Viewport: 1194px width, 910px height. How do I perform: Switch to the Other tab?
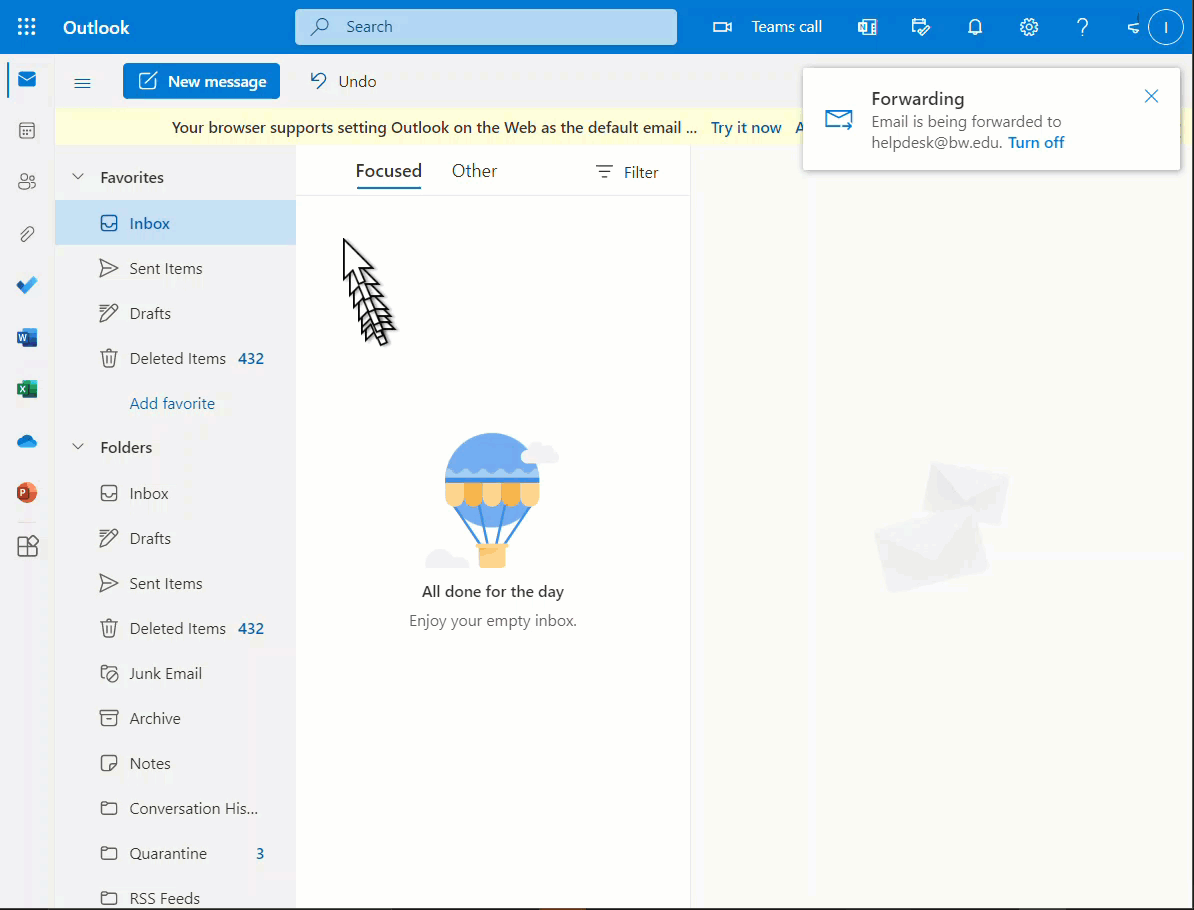[474, 171]
